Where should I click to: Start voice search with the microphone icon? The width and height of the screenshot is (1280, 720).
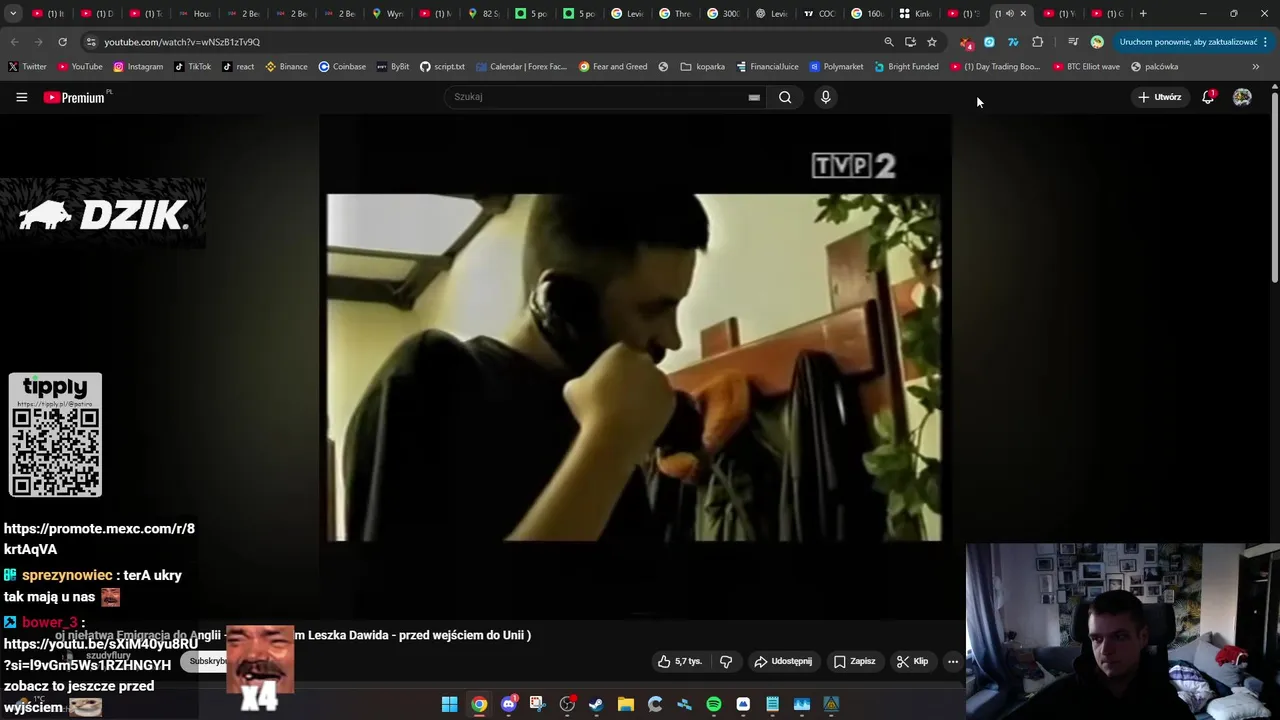click(825, 97)
